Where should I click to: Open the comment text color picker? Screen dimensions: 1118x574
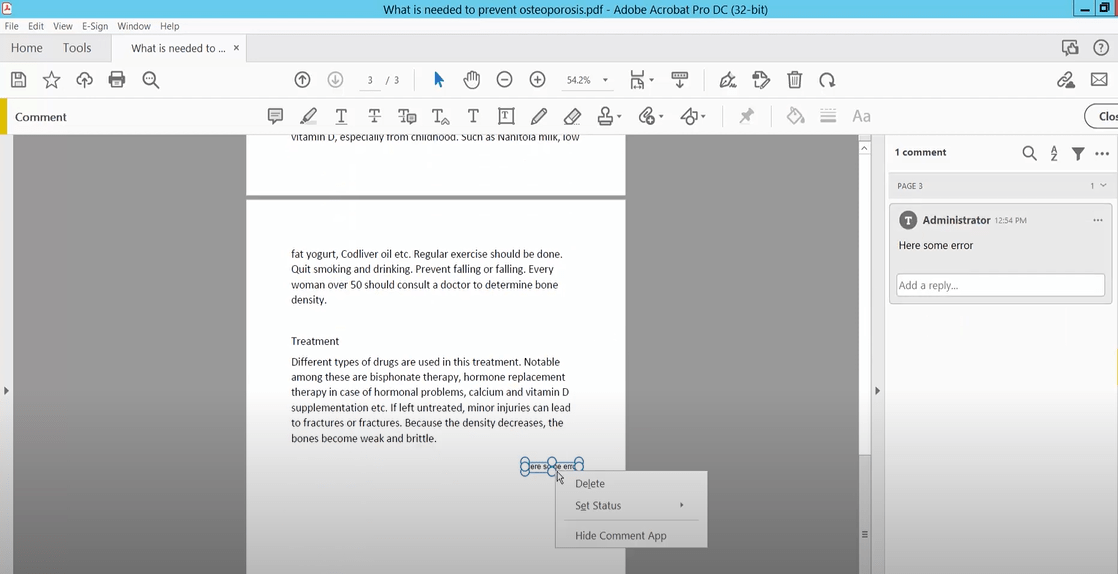[x=795, y=117]
